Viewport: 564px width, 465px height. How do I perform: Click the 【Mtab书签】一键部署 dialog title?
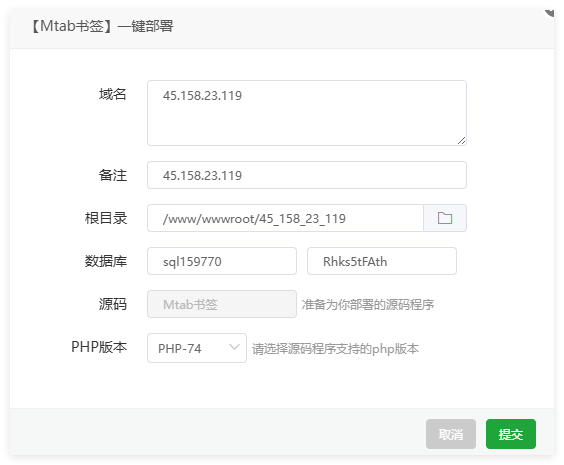click(x=103, y=26)
